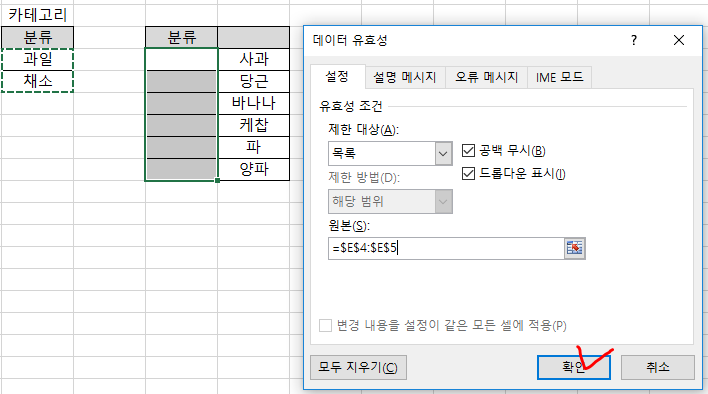Switch to the 오류 메시지 tab
Image resolution: width=708 pixels, height=394 pixels.
(486, 77)
